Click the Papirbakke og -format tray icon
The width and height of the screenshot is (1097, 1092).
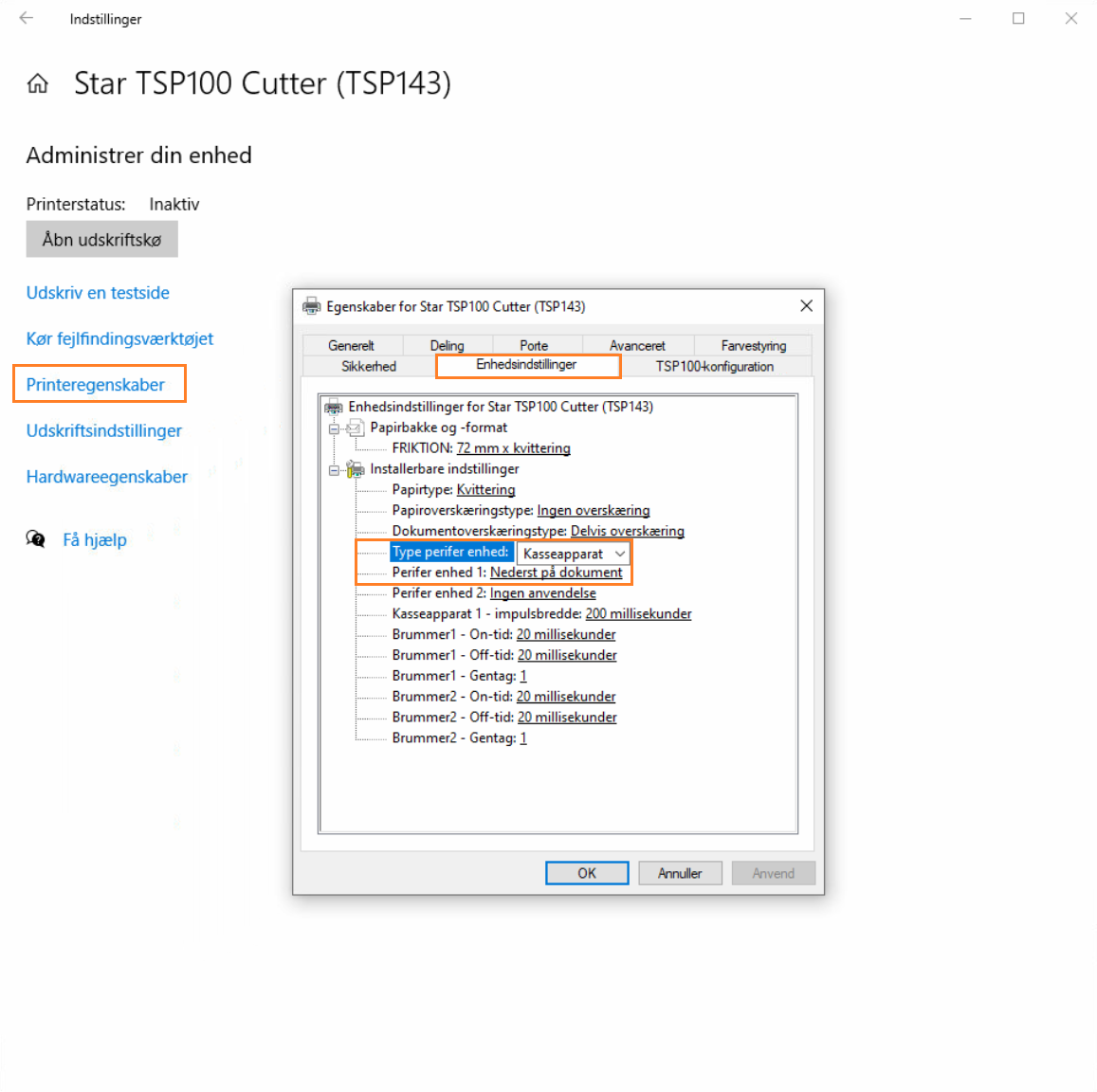click(x=356, y=428)
